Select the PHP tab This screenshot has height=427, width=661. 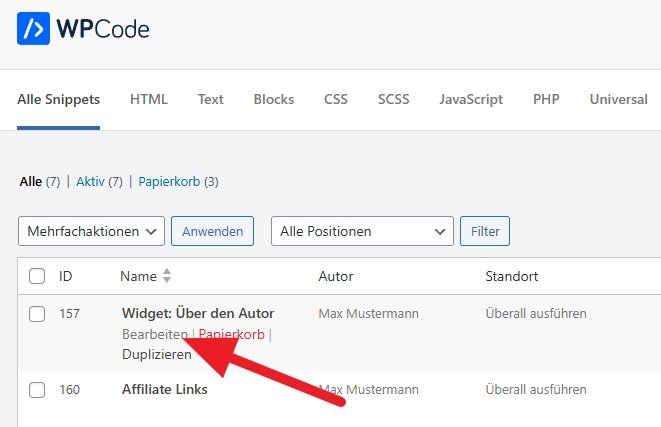(546, 99)
